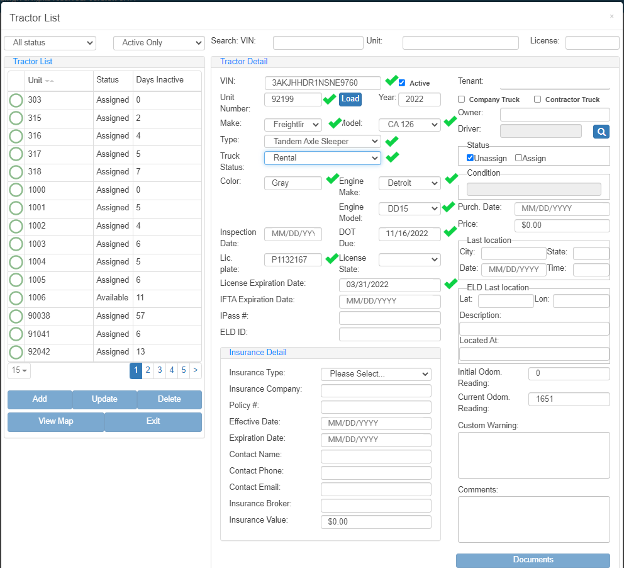
Task: Open the License State dropdown
Action: coord(410,260)
